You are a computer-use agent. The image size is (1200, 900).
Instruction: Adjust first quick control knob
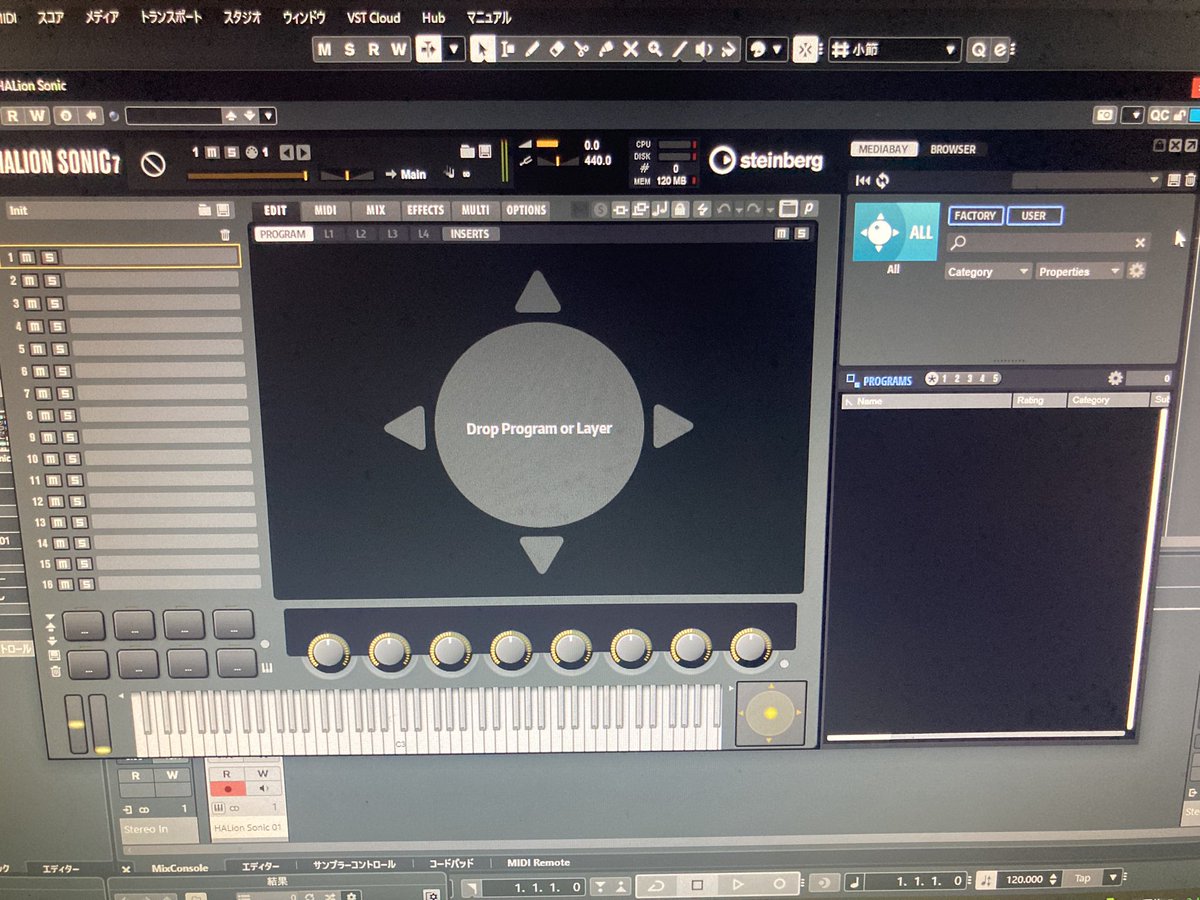(x=328, y=651)
